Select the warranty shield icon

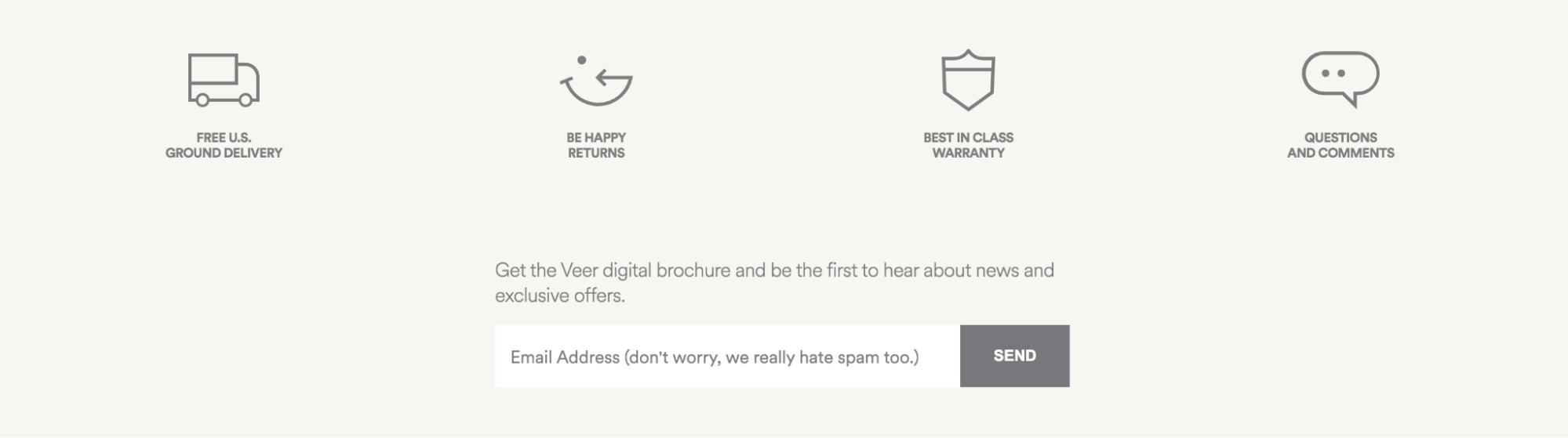(968, 80)
